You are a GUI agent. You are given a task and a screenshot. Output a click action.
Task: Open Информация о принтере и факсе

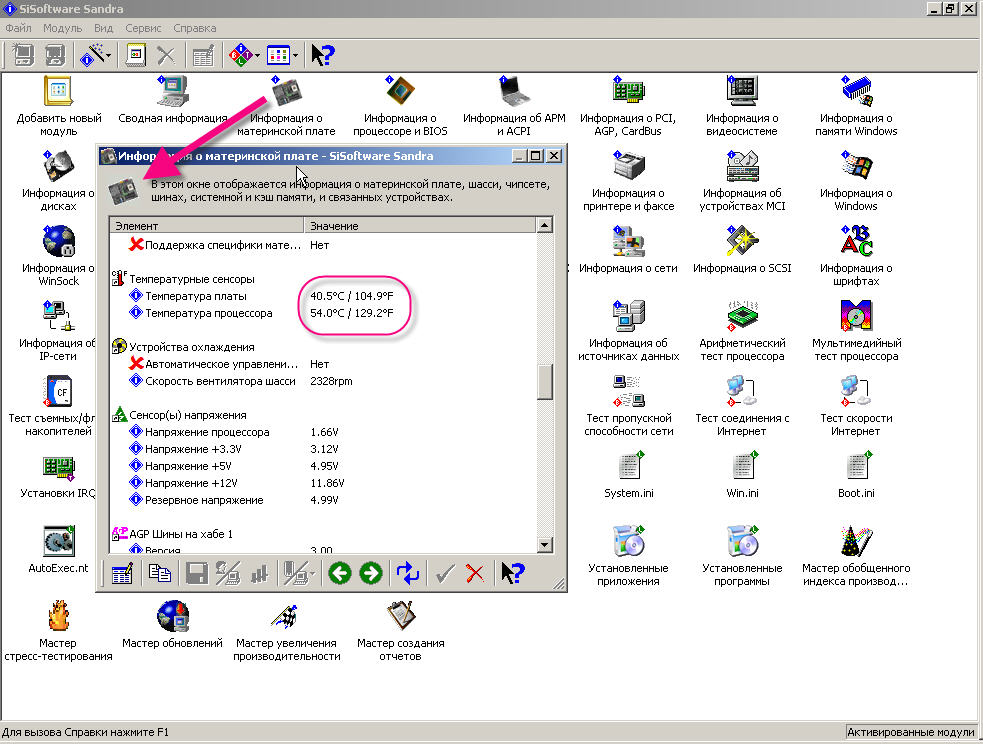(x=628, y=181)
